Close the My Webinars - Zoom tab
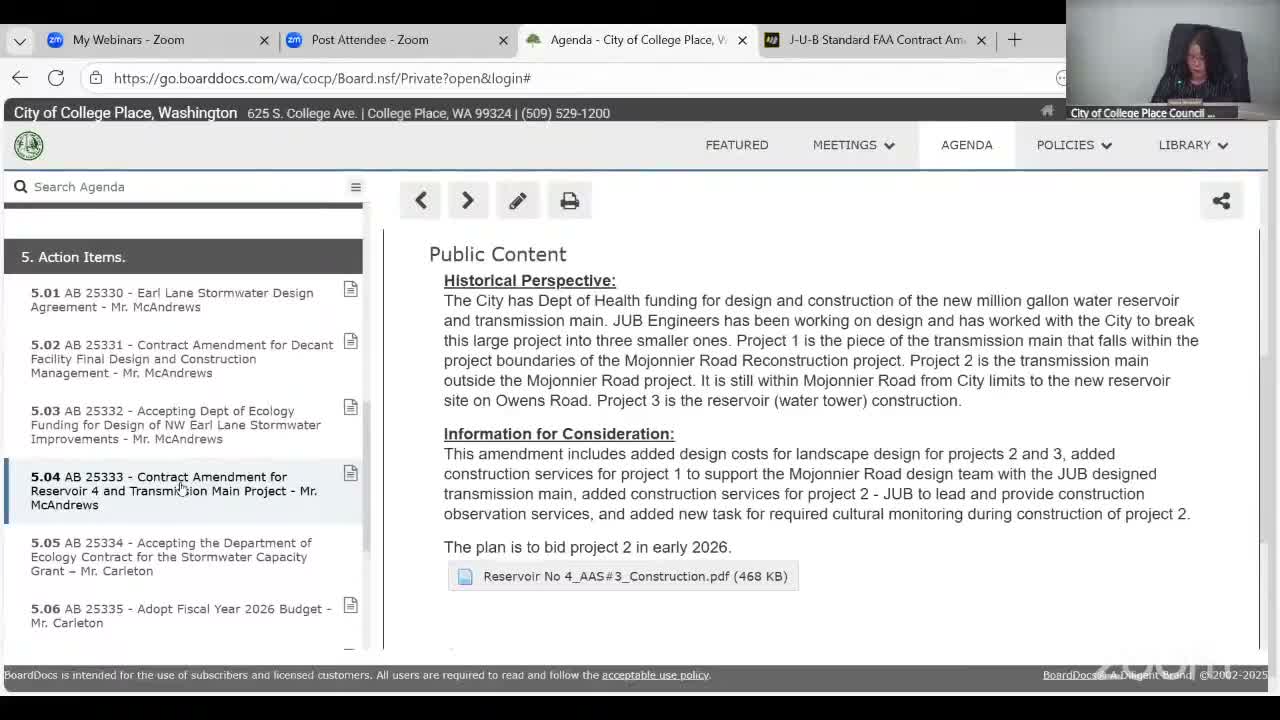Screen dimensions: 1280x720 [x=264, y=40]
